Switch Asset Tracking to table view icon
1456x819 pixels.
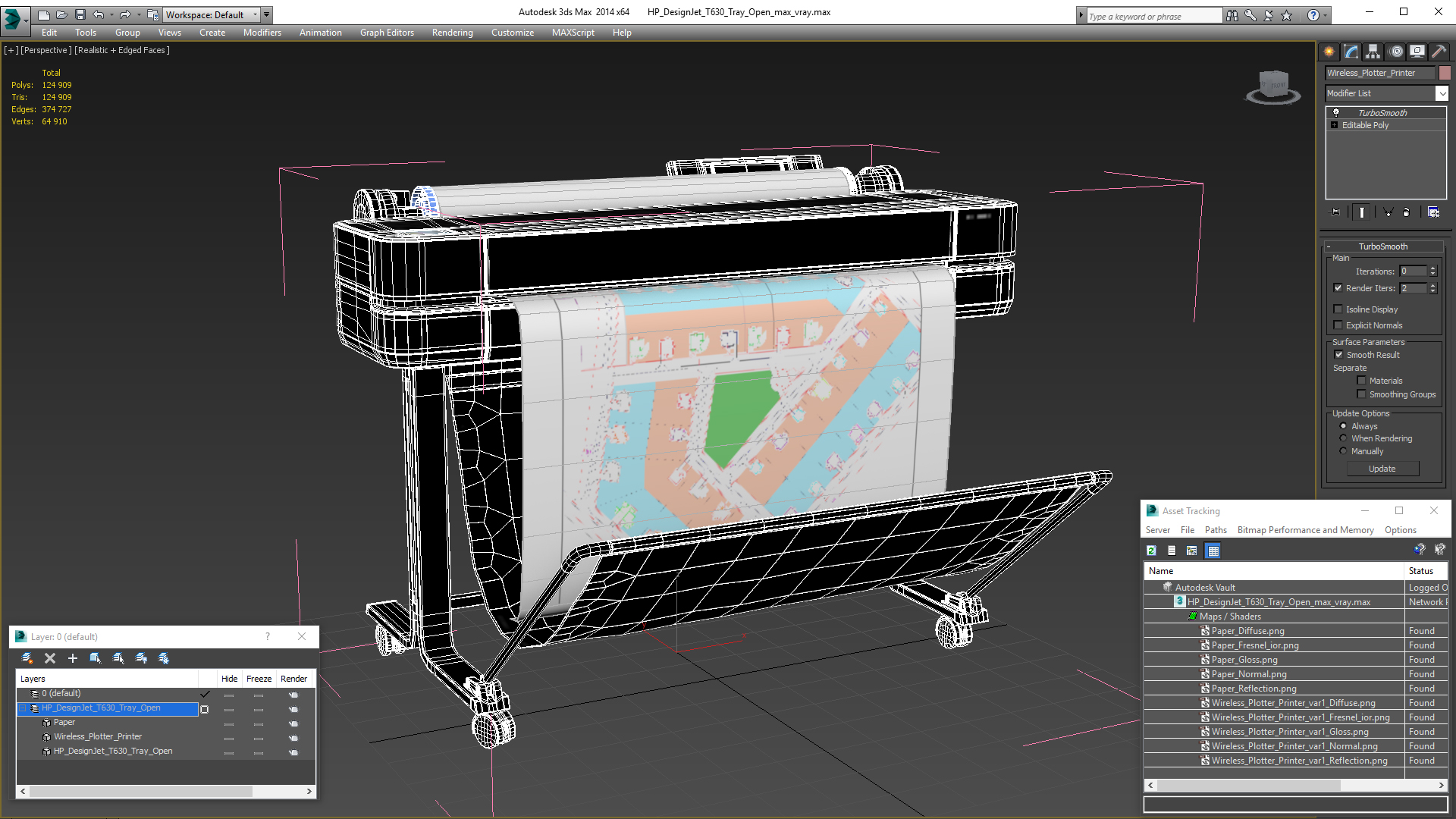(1213, 551)
